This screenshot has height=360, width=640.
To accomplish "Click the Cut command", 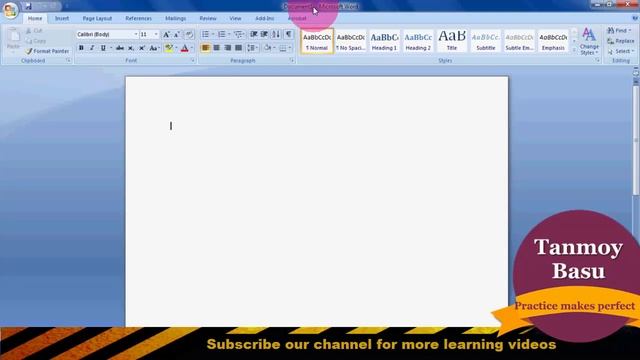I will click(34, 31).
